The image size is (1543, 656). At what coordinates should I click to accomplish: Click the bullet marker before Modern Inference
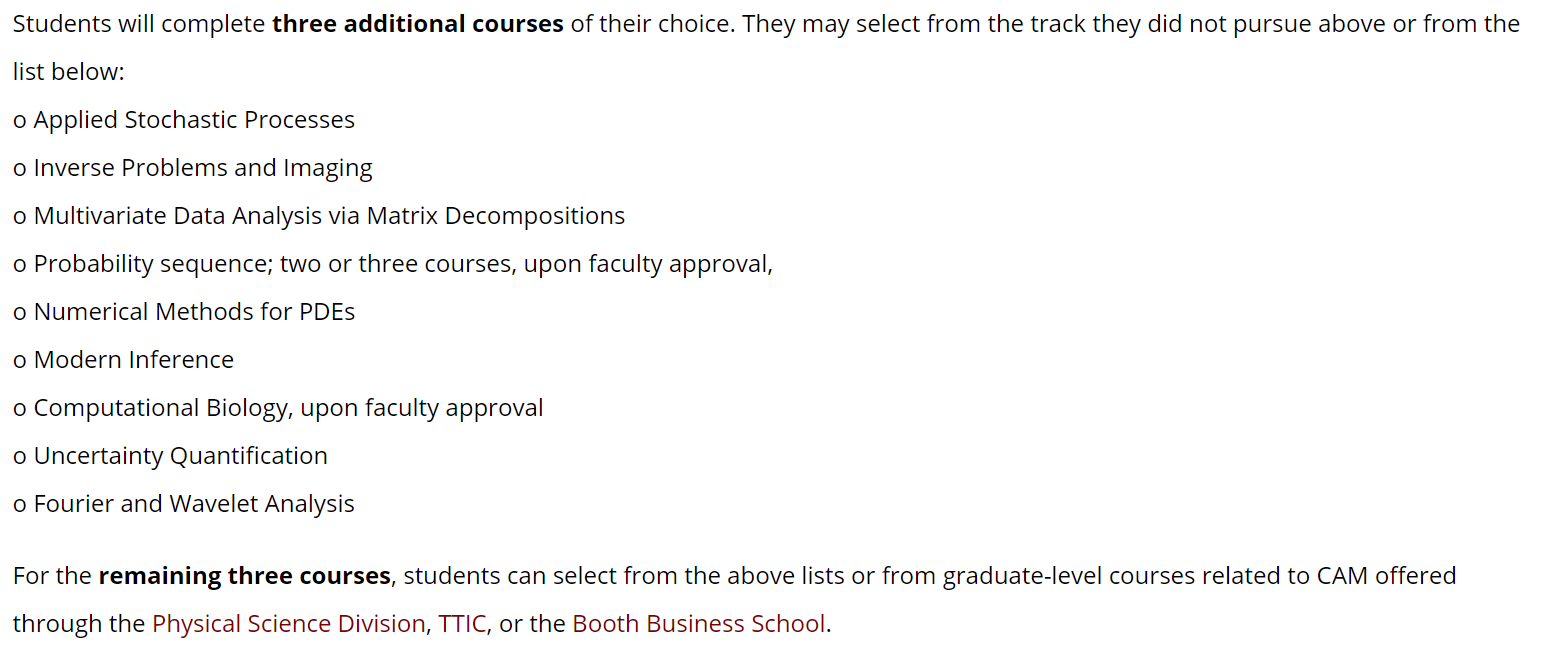click(19, 362)
